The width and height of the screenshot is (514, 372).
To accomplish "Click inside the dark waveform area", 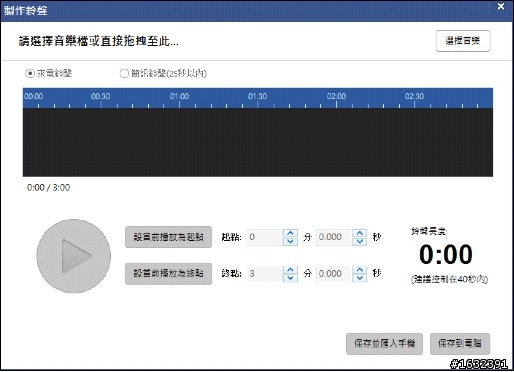I will point(258,142).
